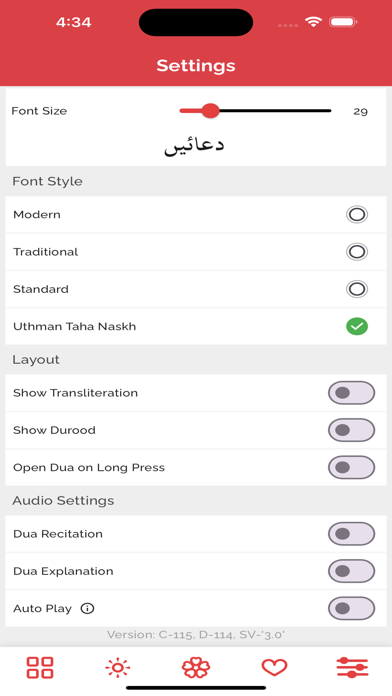This screenshot has width=392, height=696.
Task: Open the flower icon tab
Action: (196, 668)
